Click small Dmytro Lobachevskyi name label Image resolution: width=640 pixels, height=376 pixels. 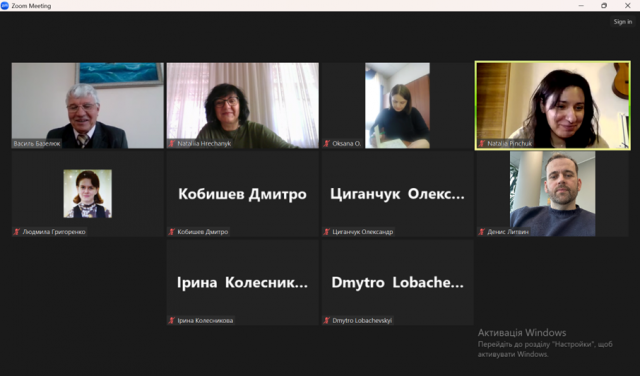pos(362,320)
